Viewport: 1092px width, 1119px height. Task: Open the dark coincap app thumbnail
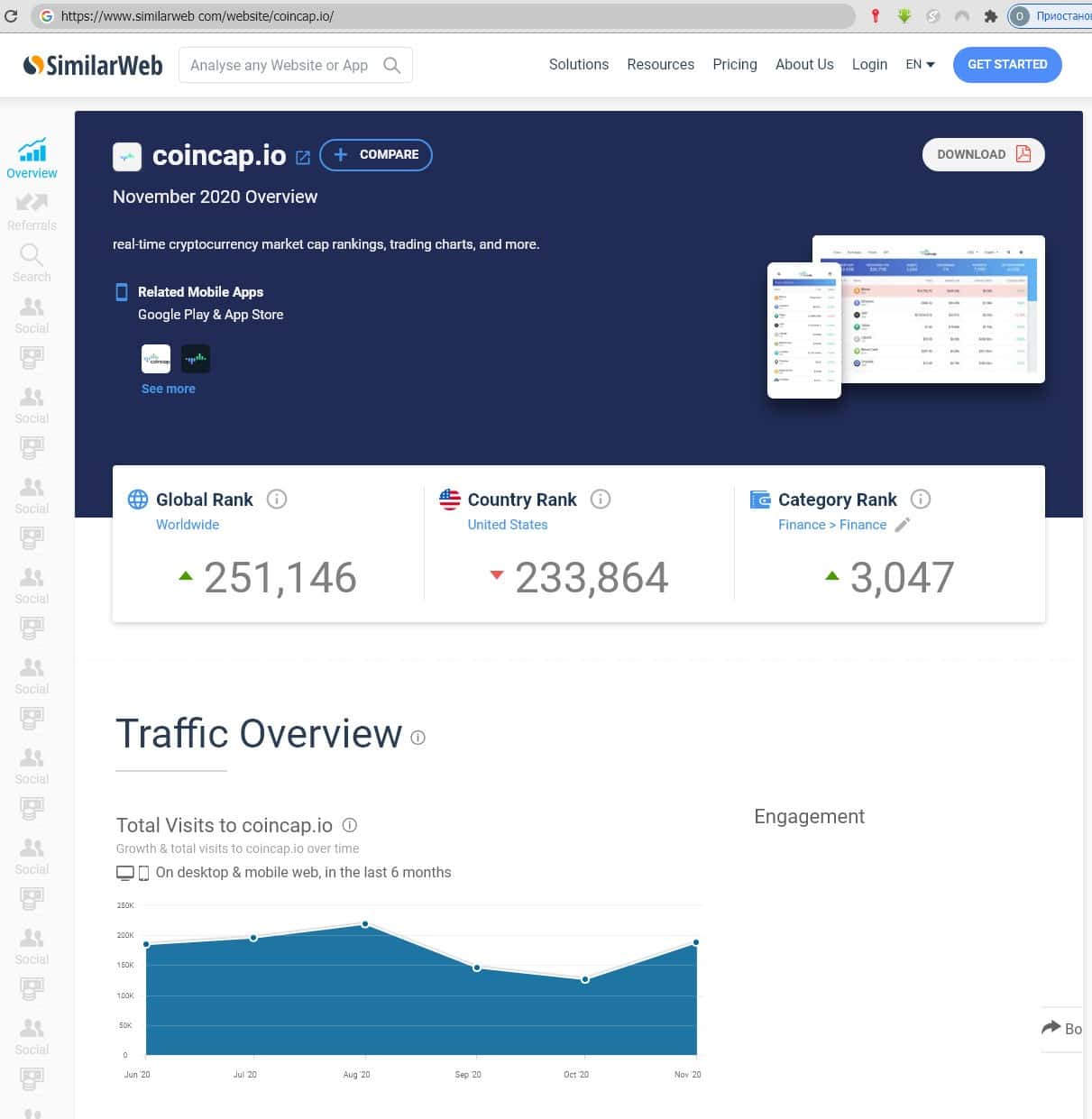coord(196,359)
